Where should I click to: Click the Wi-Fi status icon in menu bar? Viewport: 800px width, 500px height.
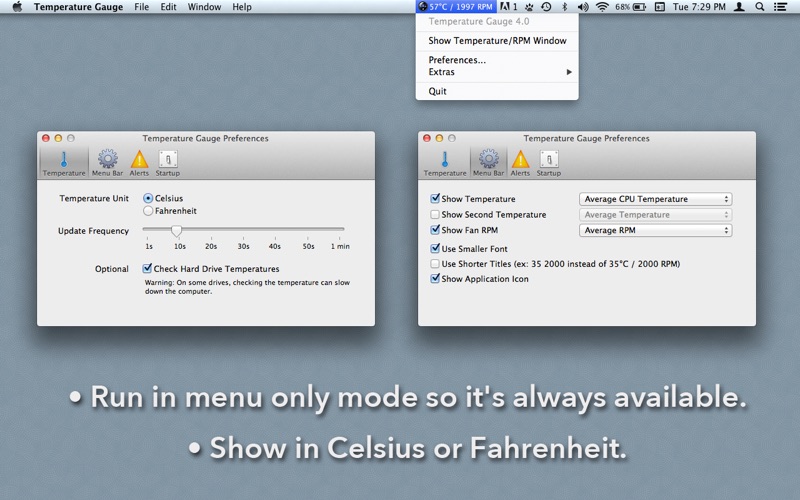coord(602,7)
